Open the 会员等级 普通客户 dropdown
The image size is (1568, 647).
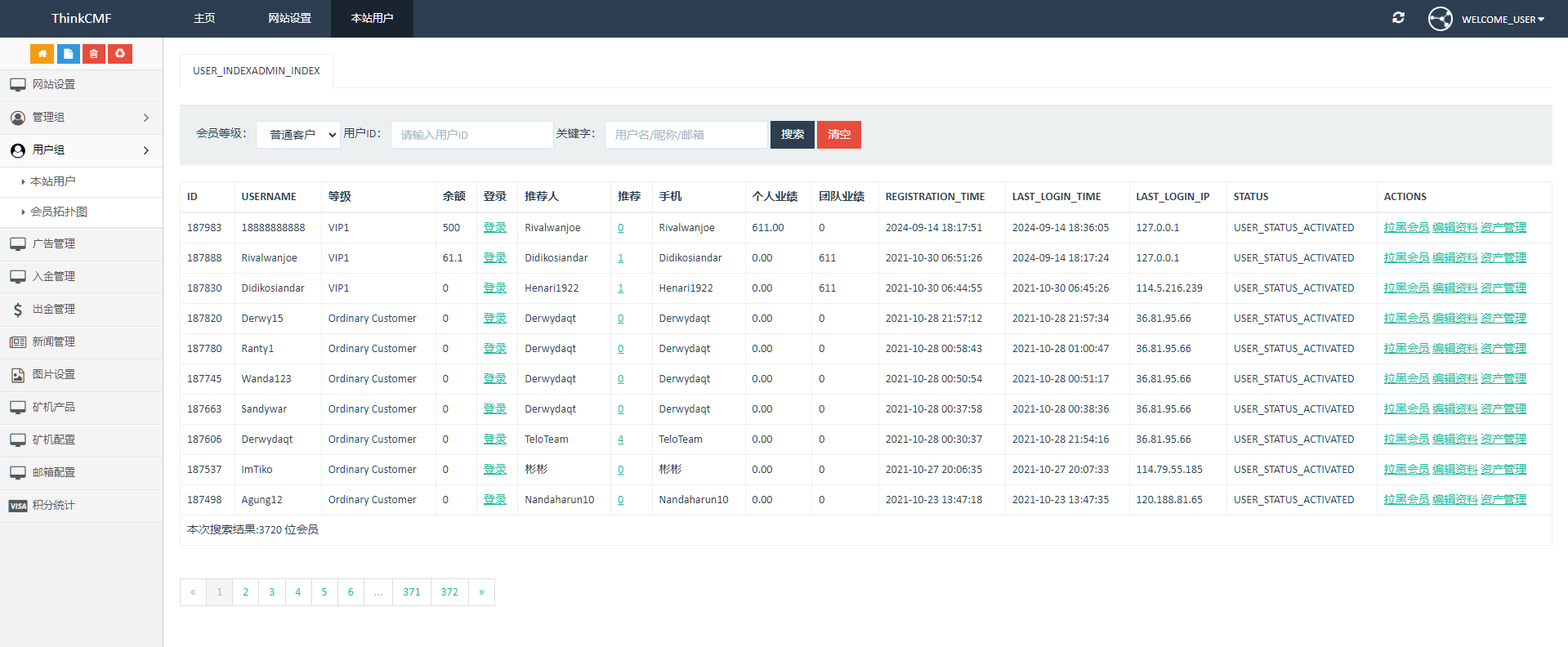coord(298,135)
